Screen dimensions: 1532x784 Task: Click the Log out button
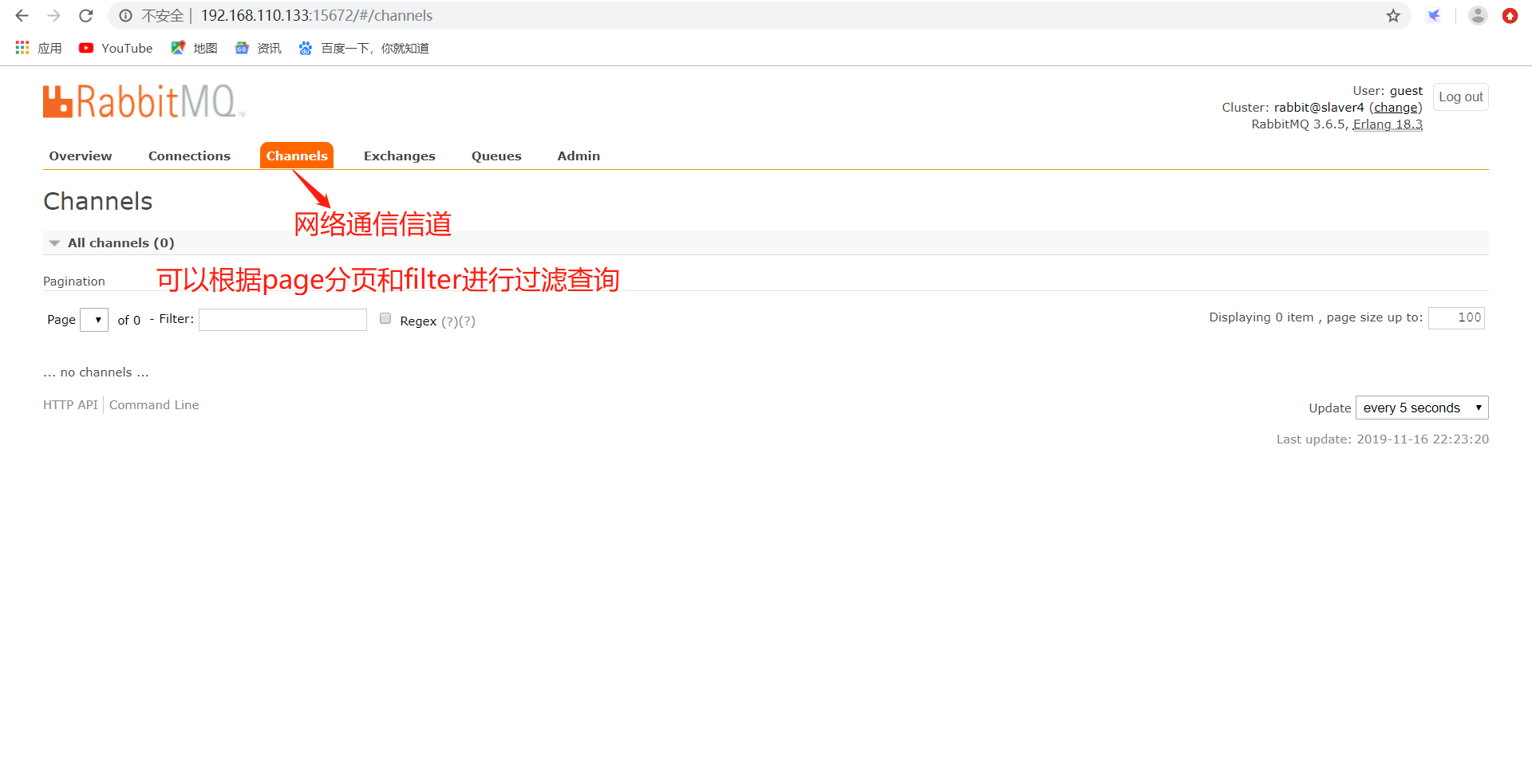point(1460,97)
